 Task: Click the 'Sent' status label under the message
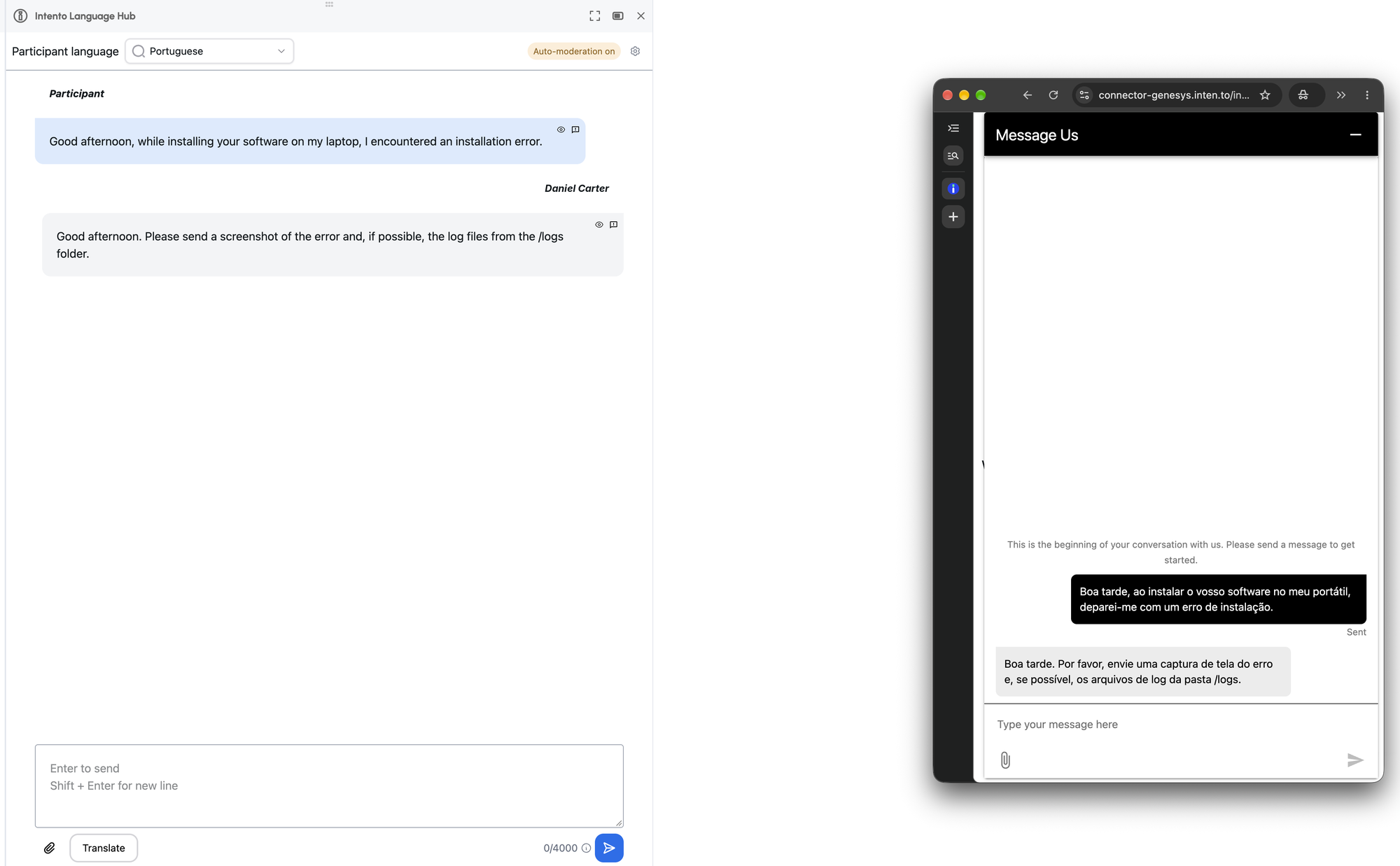(x=1356, y=632)
